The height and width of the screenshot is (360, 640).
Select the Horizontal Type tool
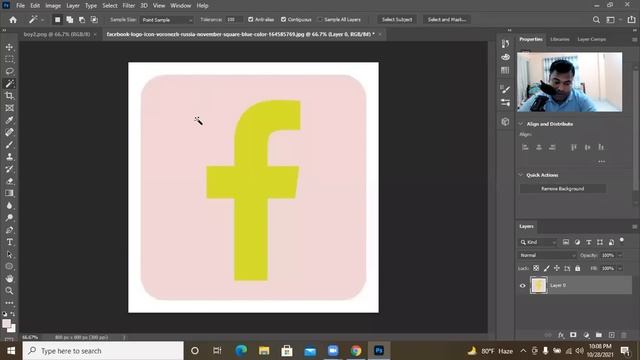[x=9, y=242]
